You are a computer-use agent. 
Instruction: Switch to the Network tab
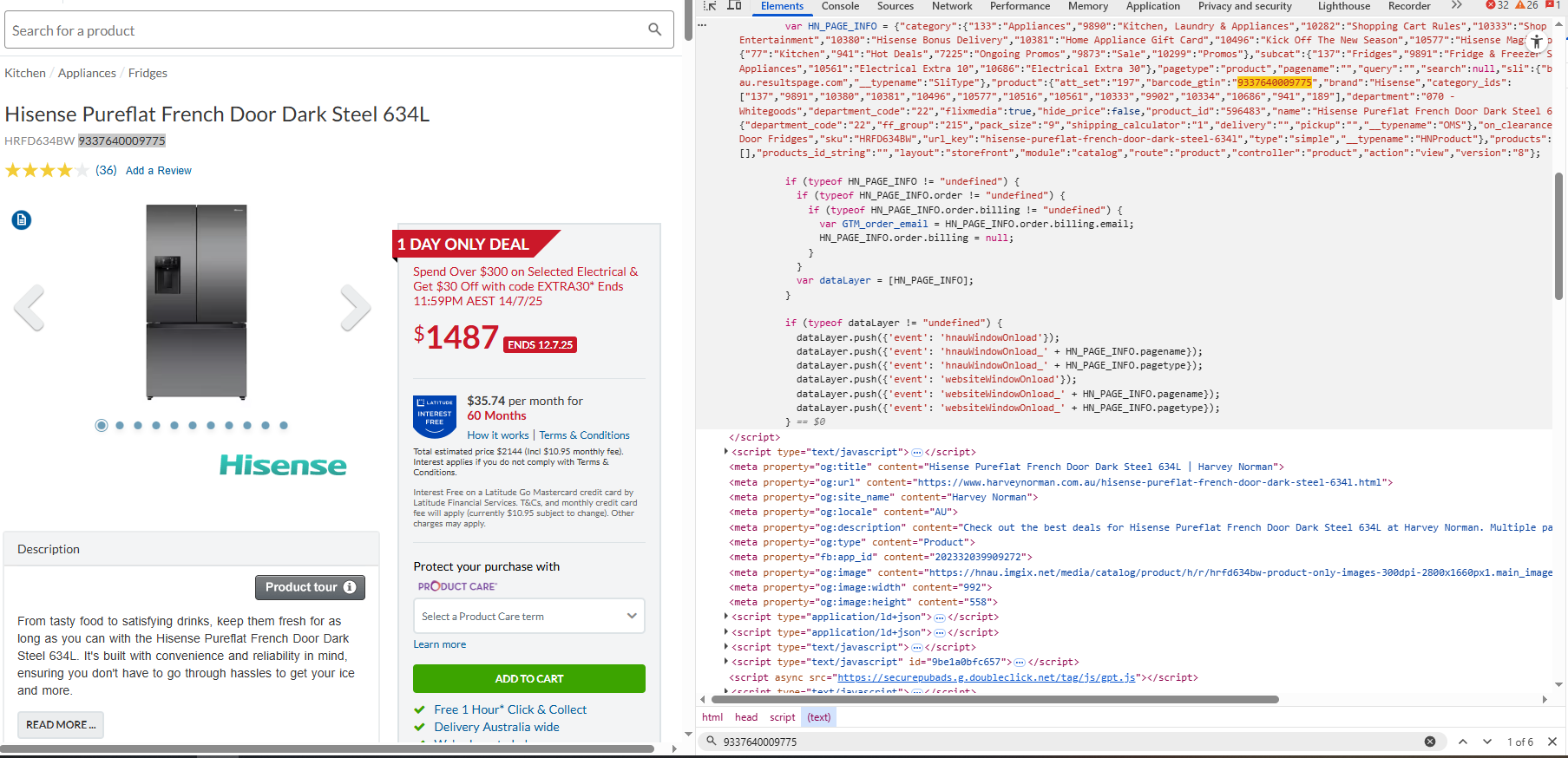[x=952, y=6]
